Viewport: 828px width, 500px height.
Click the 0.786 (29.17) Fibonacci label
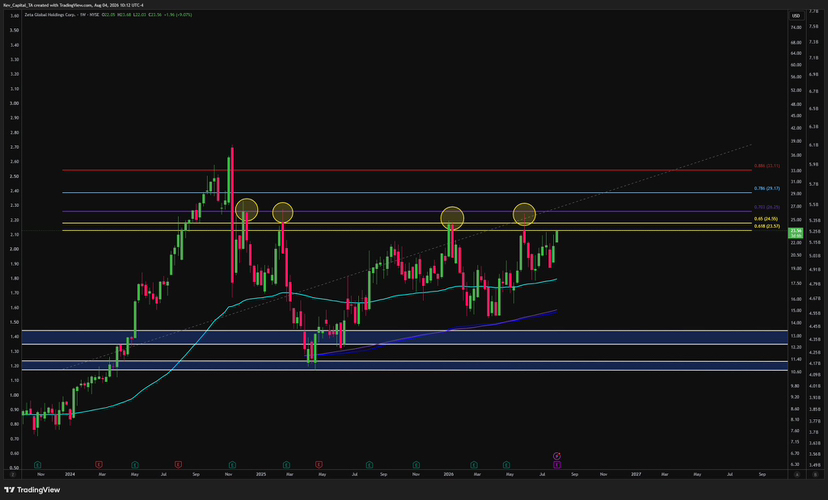click(767, 188)
